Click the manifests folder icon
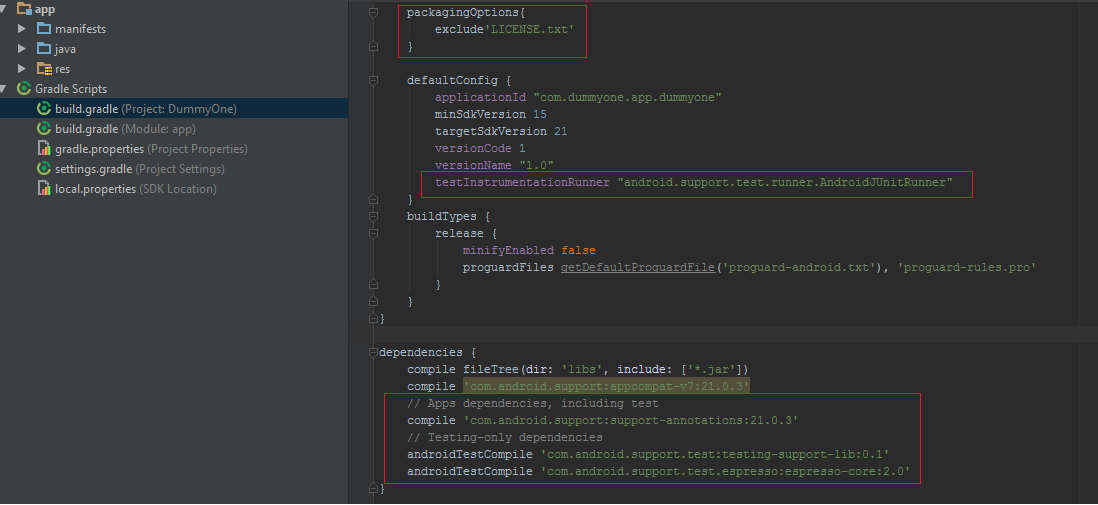This screenshot has width=1098, height=505. (44, 29)
